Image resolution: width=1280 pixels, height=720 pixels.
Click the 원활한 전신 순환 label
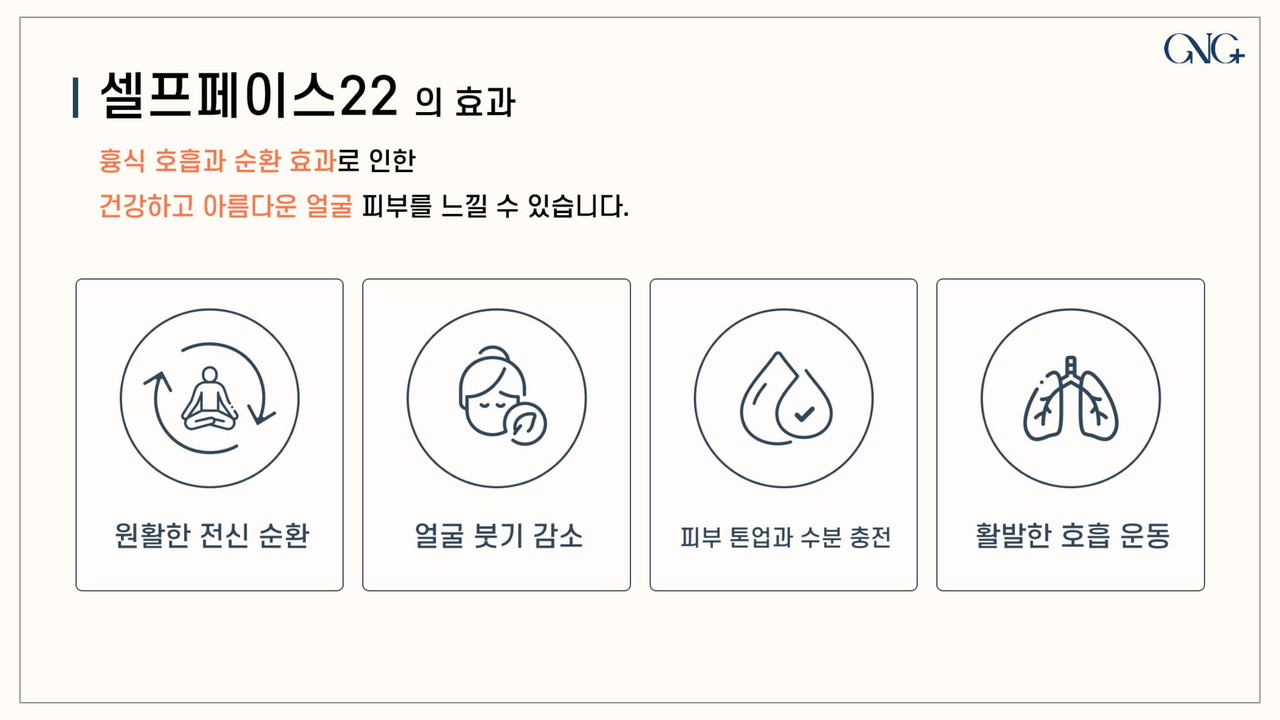tap(211, 536)
